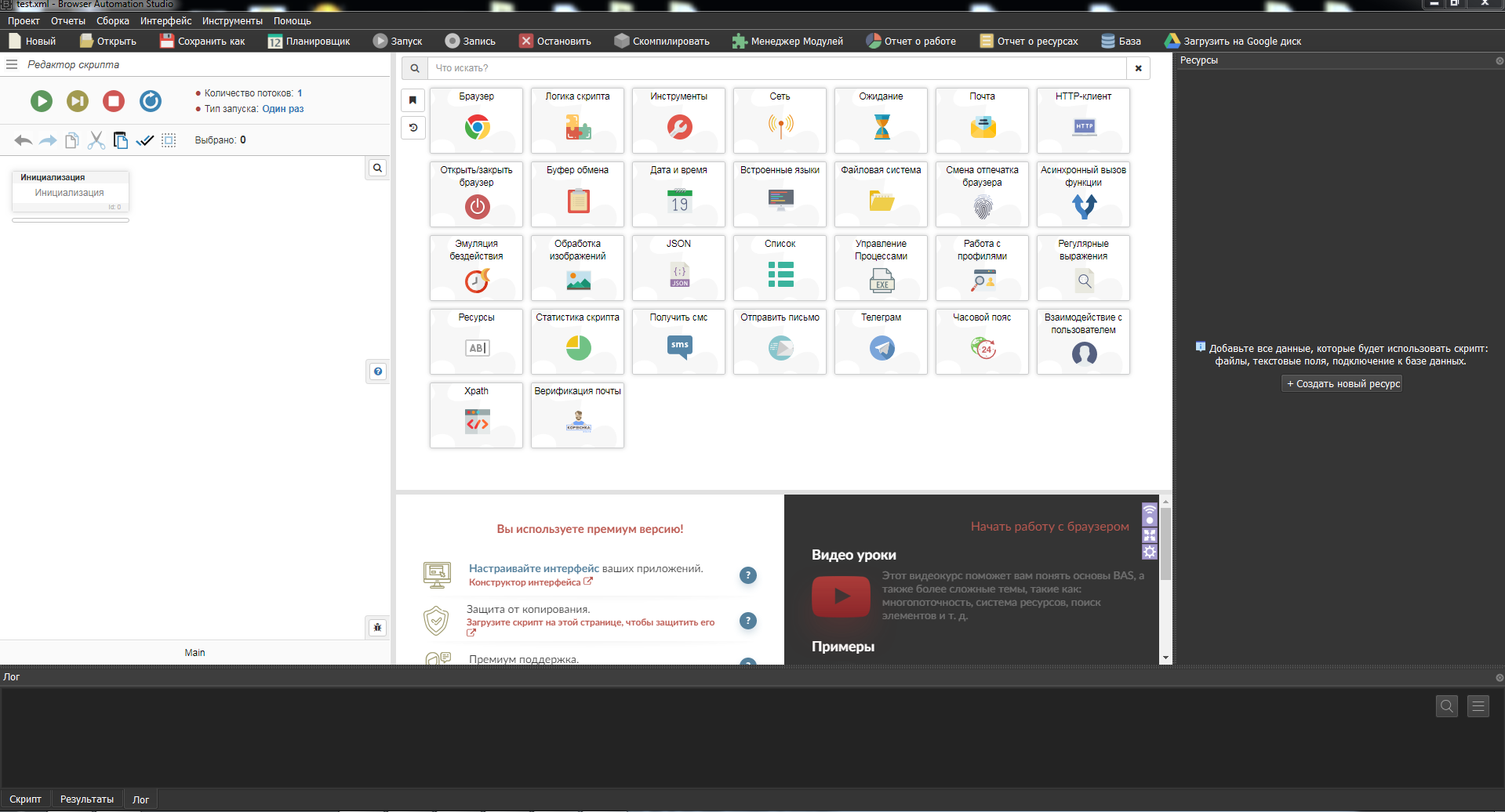Open the HTTP-клиент module
The height and width of the screenshot is (812, 1505).
1083,121
